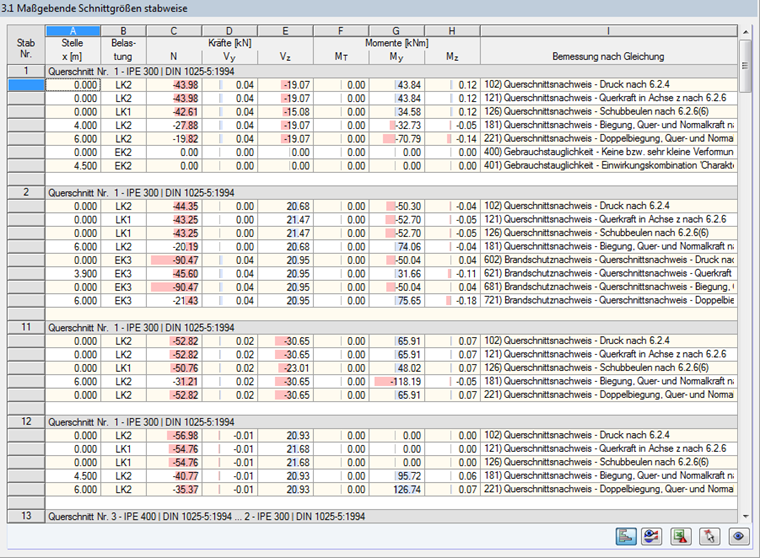This screenshot has height=558, width=760.
Task: Select the N value -42.61
Action: [174, 112]
